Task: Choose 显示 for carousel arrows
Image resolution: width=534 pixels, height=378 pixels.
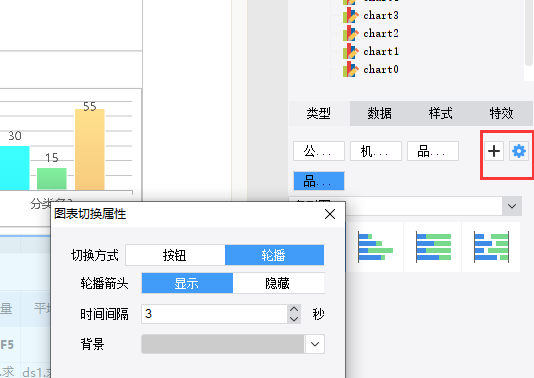Action: point(187,283)
